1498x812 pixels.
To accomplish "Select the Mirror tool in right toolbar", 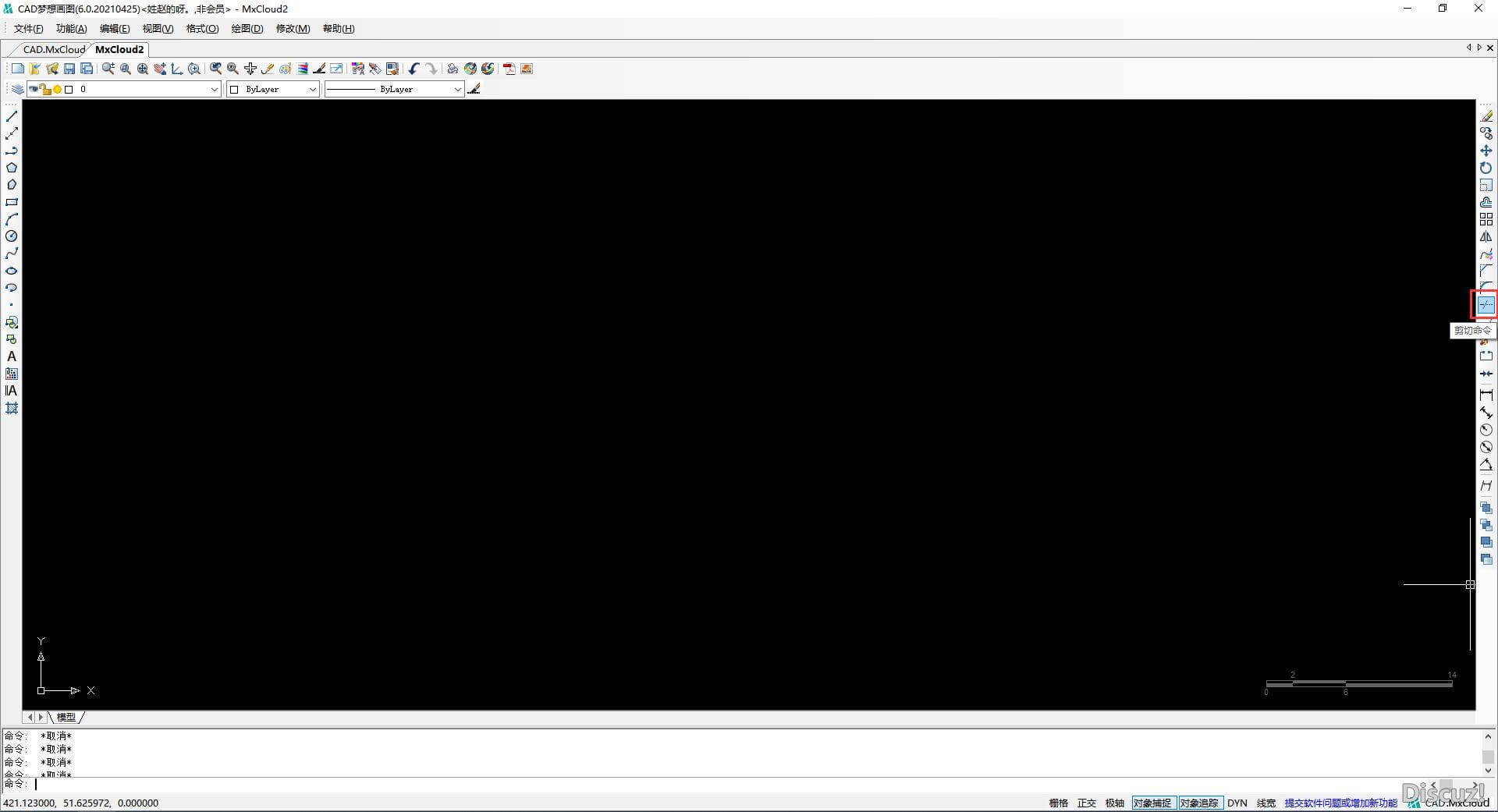I will [1486, 236].
